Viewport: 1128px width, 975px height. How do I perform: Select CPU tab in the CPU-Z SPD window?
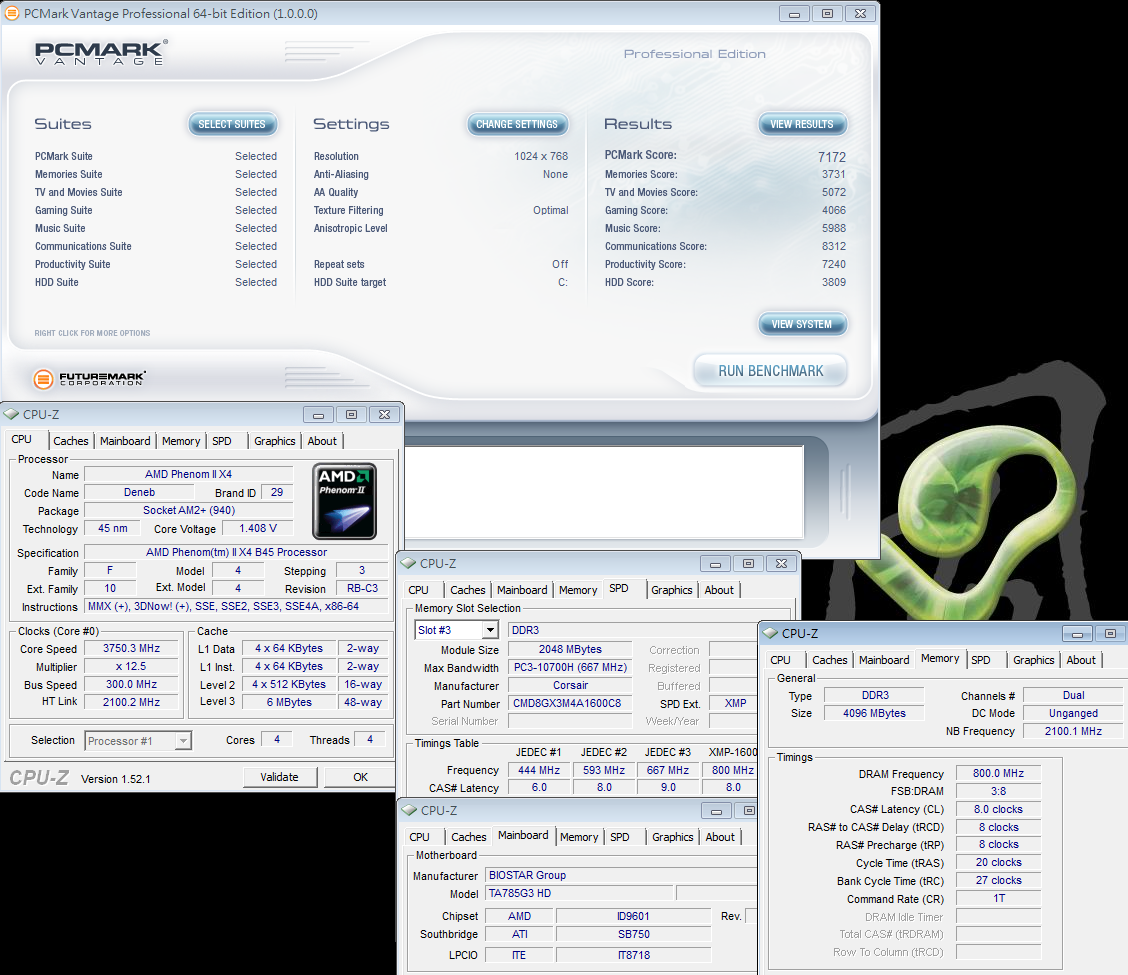click(418, 590)
